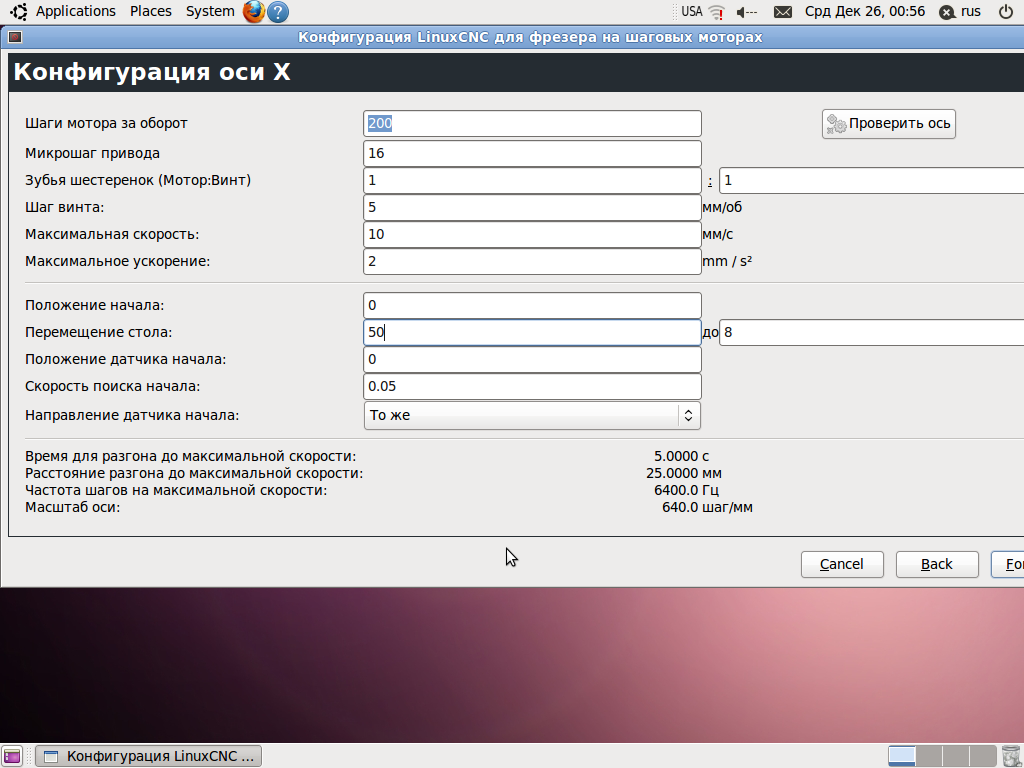Focus the Микрошаг привода field

532,153
